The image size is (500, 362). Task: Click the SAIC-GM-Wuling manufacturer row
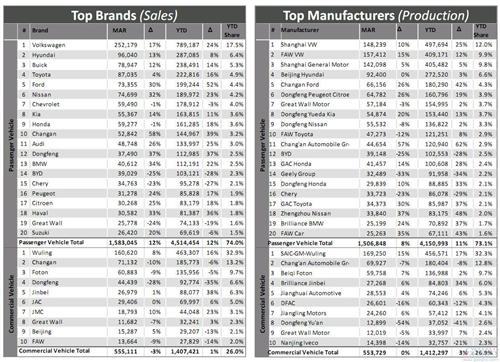(383, 253)
